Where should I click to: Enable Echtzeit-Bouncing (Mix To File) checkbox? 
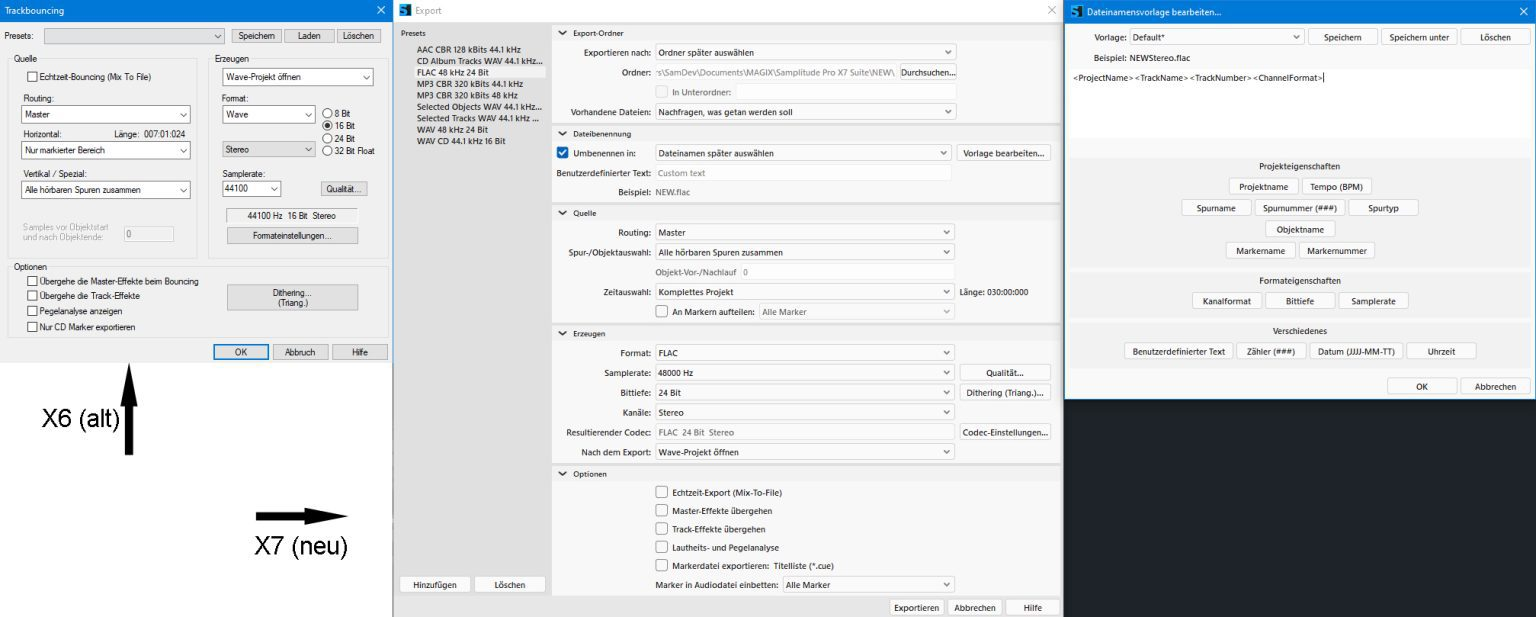(x=33, y=77)
